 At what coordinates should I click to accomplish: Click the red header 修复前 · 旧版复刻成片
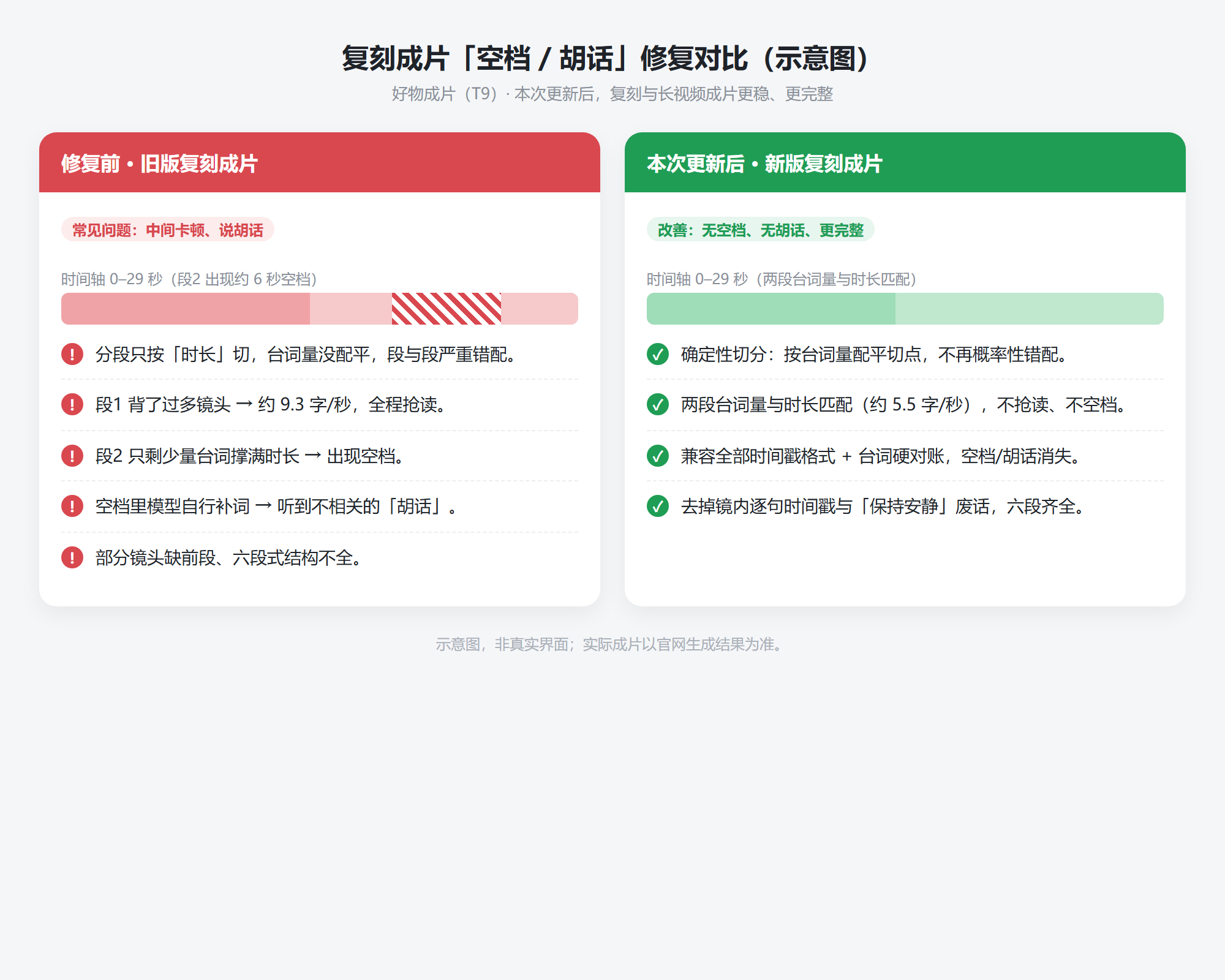click(x=320, y=163)
